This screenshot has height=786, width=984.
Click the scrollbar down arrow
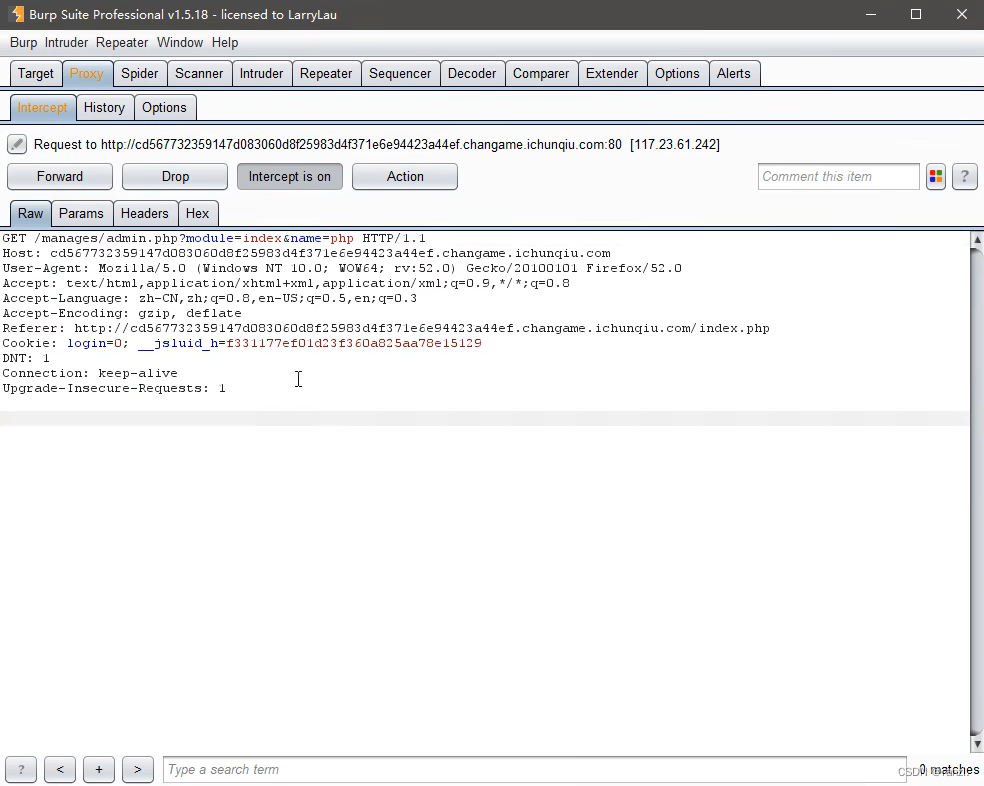point(977,745)
